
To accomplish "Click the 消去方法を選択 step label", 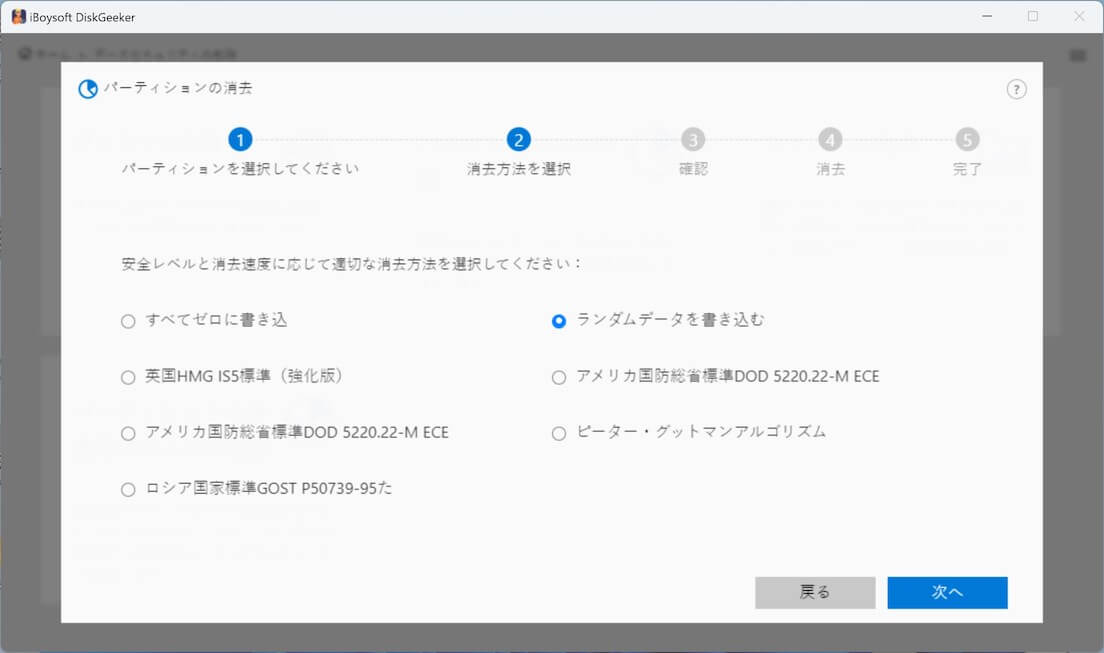I will click(x=518, y=169).
